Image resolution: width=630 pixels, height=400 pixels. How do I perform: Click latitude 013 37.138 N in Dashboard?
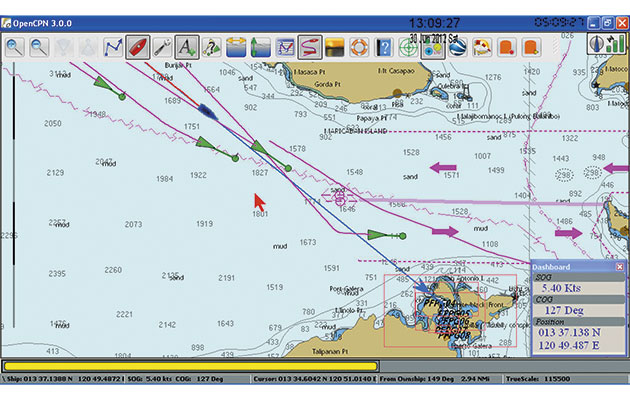tap(569, 333)
